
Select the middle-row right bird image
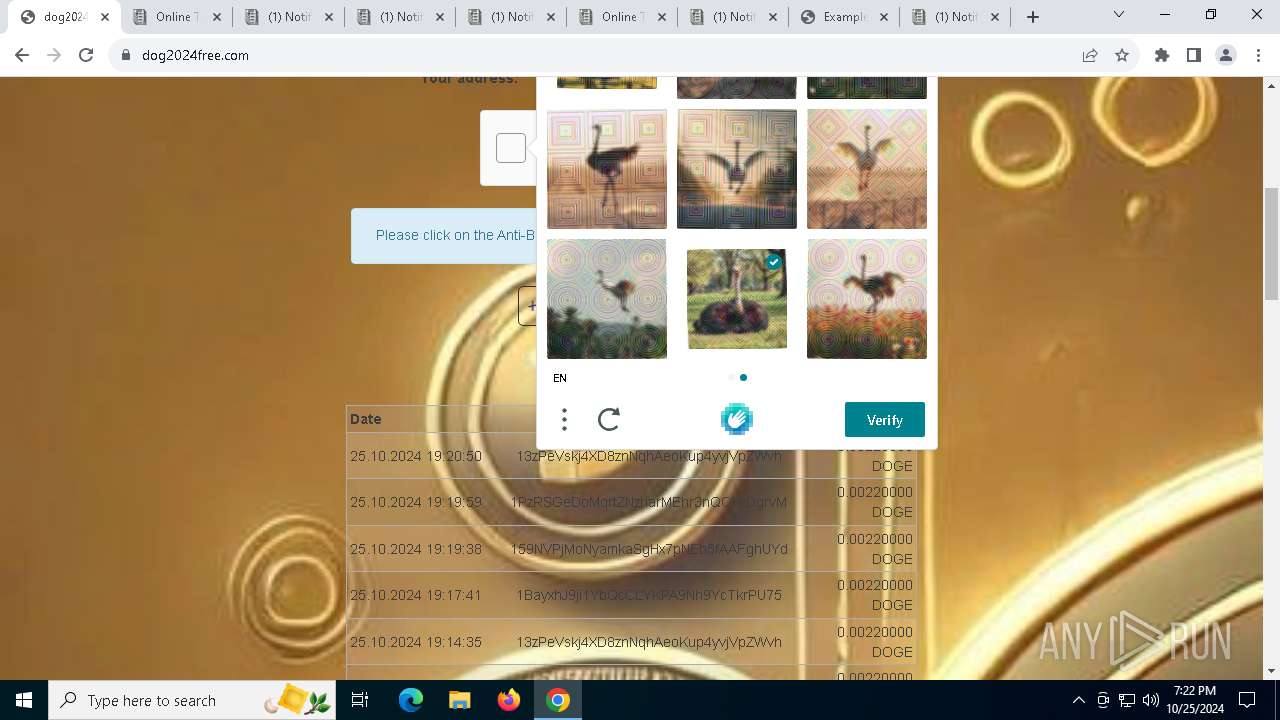point(867,169)
